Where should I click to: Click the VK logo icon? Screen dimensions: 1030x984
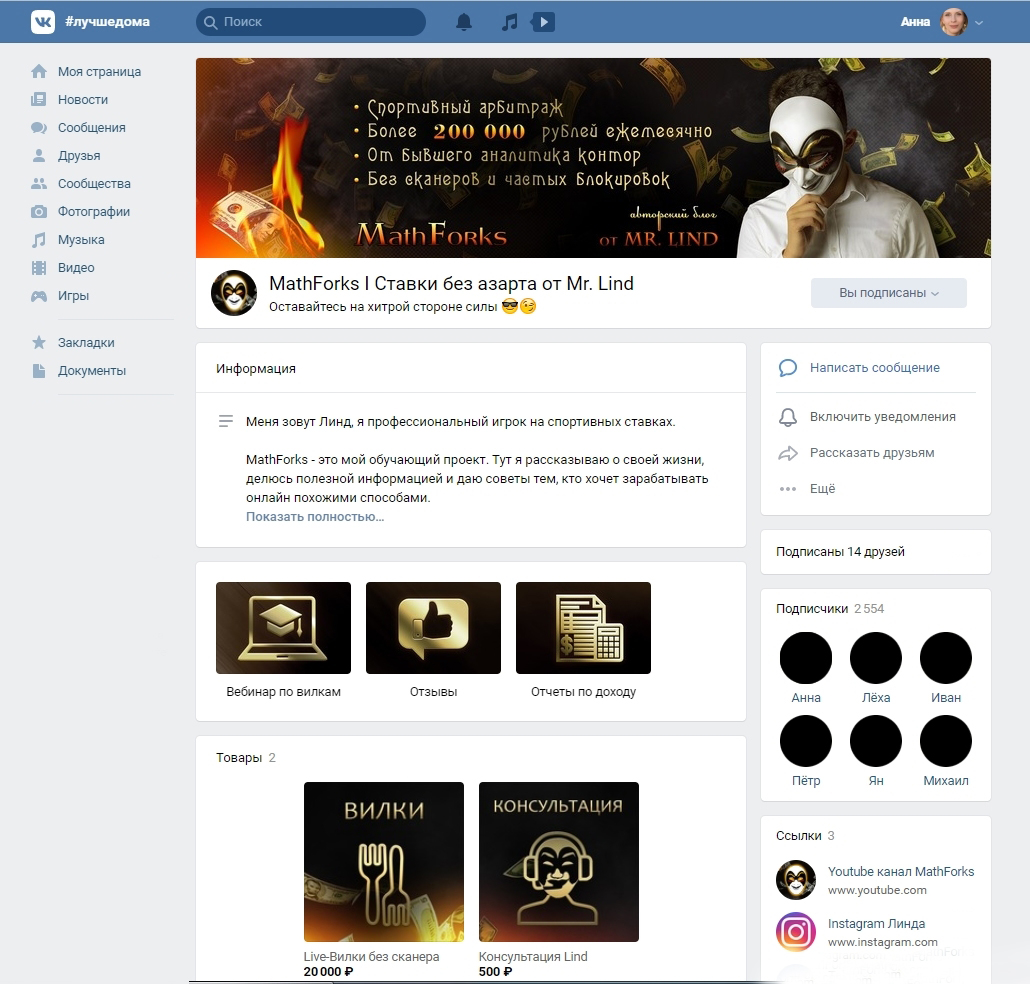(x=43, y=22)
